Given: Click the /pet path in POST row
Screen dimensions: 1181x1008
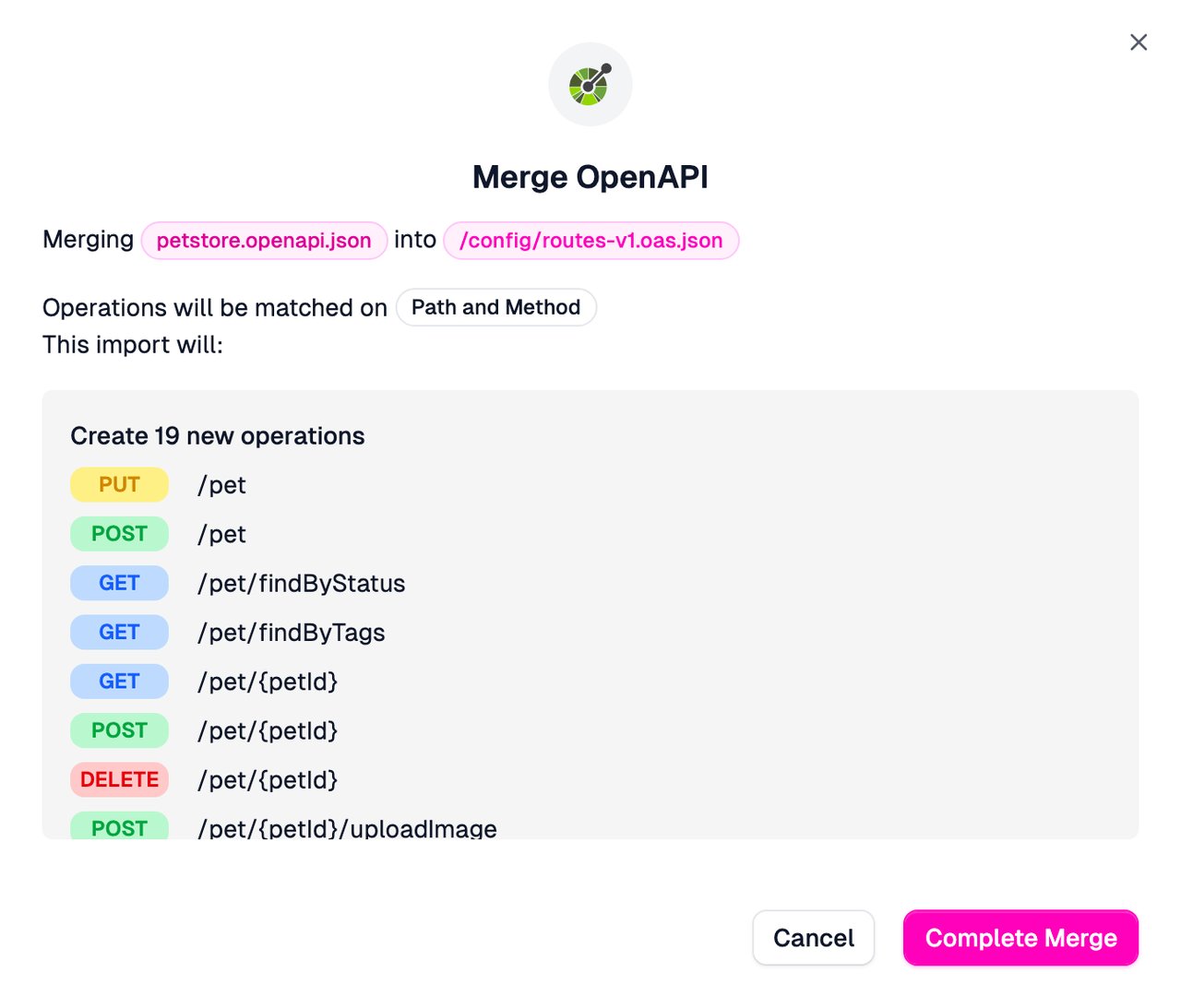Looking at the screenshot, I should coord(221,534).
